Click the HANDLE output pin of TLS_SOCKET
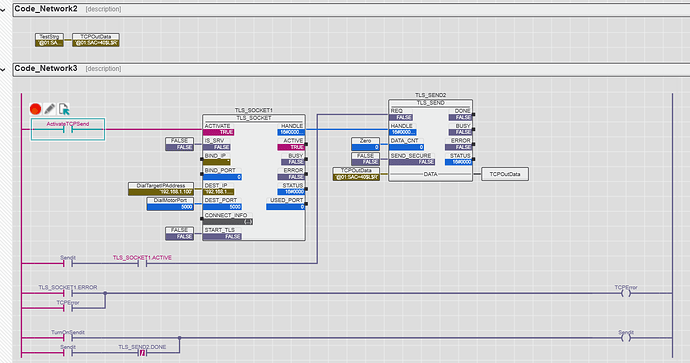The image size is (690, 363). (291, 129)
